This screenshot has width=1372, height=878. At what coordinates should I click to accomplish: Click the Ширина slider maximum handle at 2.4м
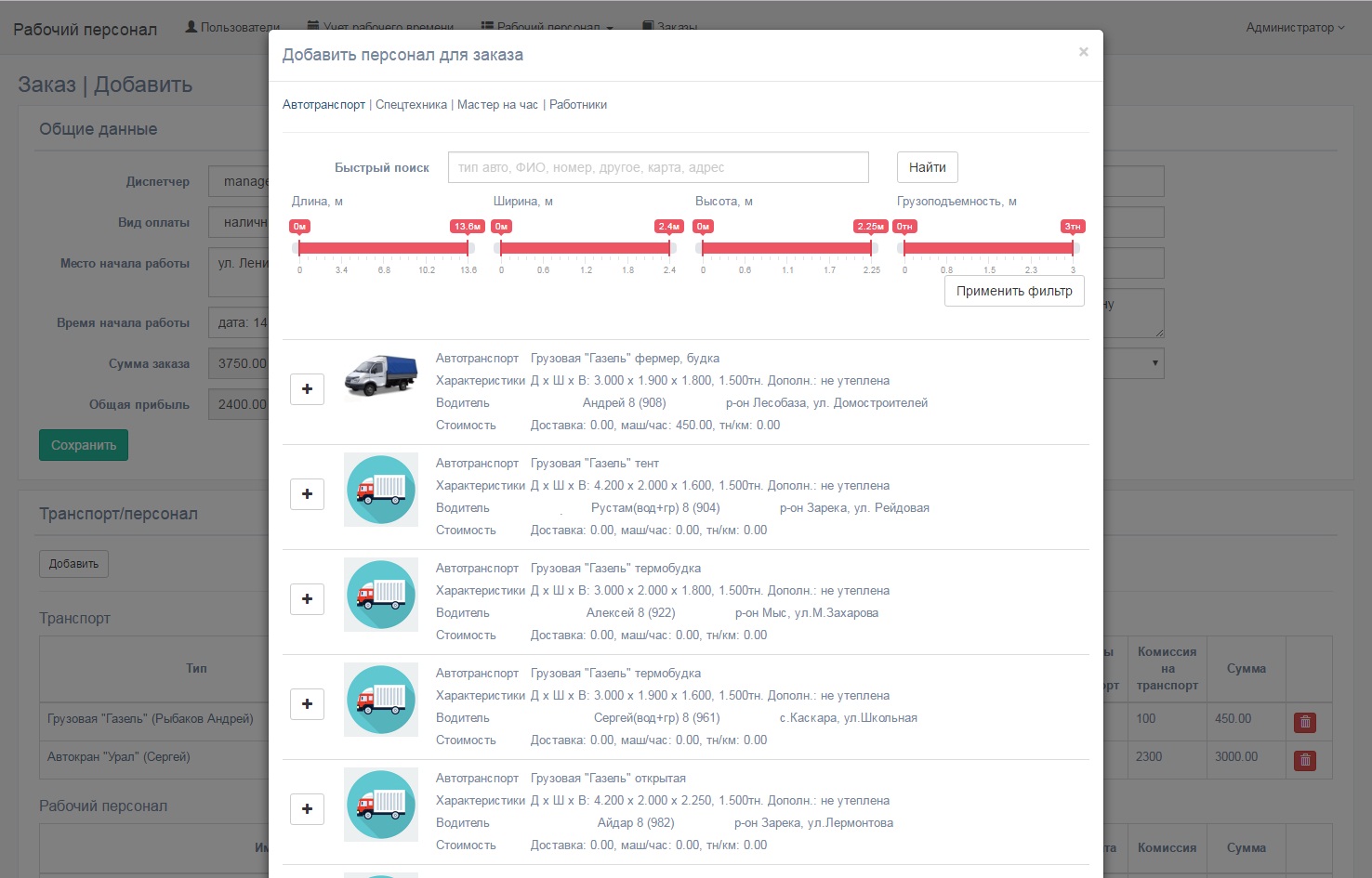669,247
